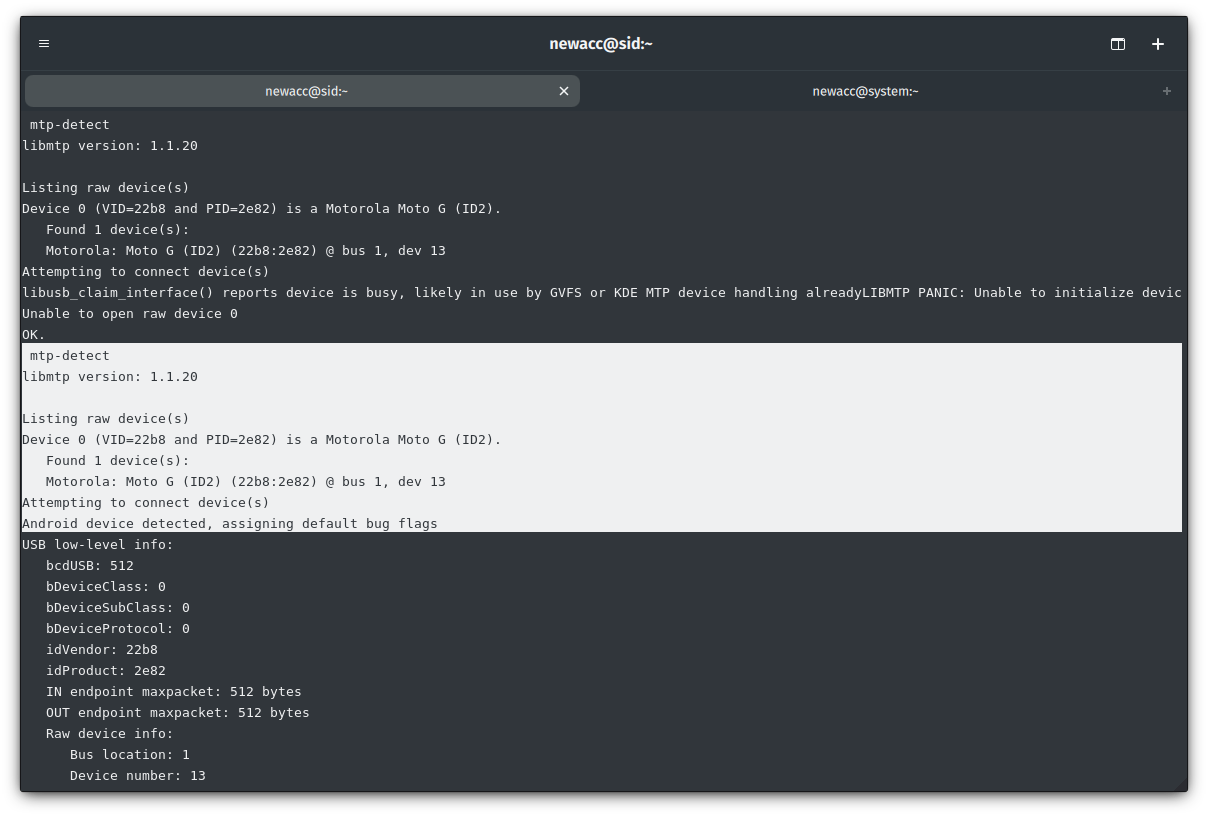Click the Device number: 13 line
The height and width of the screenshot is (816, 1208).
137,775
